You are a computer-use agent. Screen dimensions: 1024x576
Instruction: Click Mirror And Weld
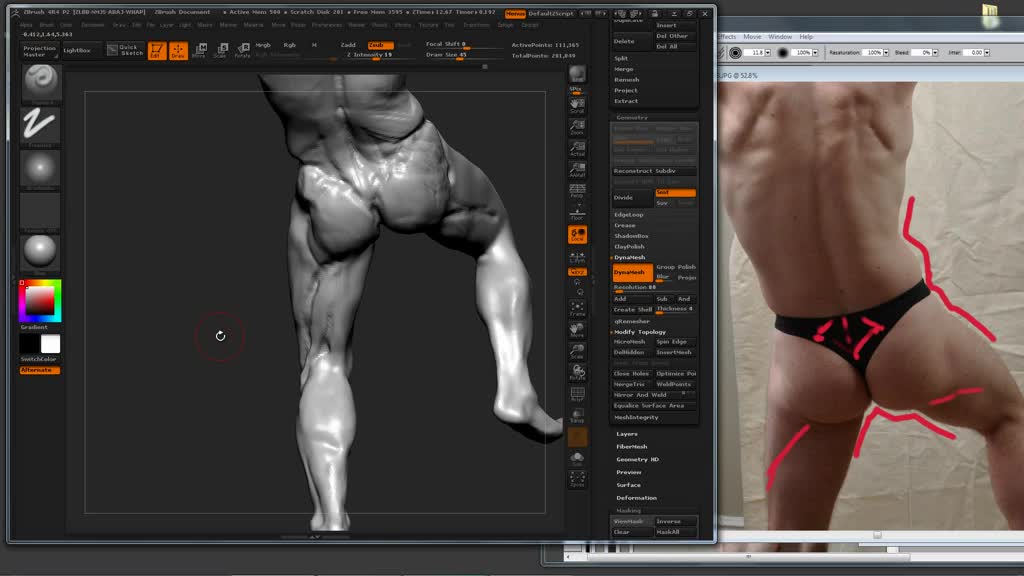click(653, 395)
